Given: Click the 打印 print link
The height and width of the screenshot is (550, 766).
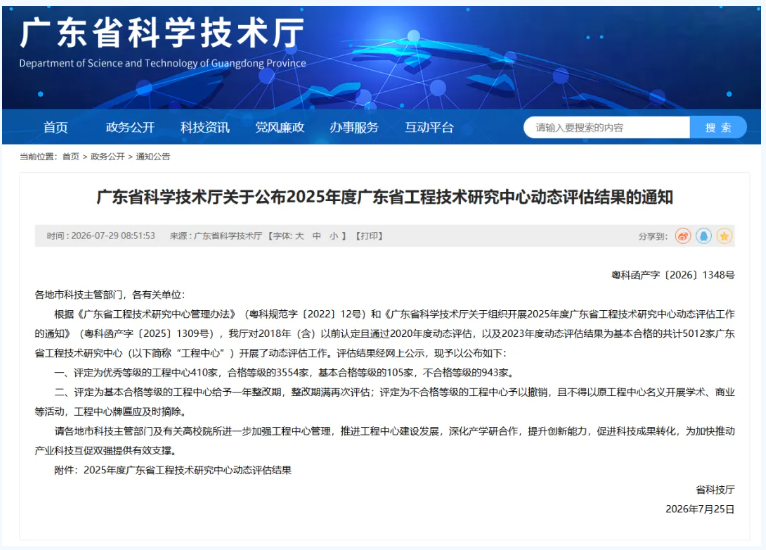Looking at the screenshot, I should pyautogui.click(x=369, y=236).
